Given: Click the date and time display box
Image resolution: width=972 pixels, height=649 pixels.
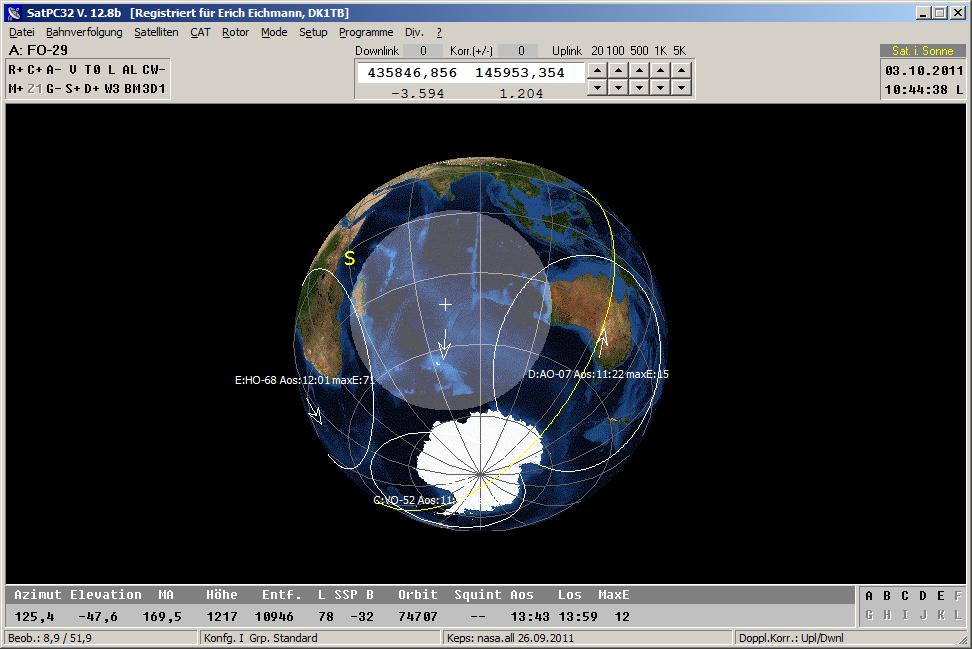Looking at the screenshot, I should 923,80.
